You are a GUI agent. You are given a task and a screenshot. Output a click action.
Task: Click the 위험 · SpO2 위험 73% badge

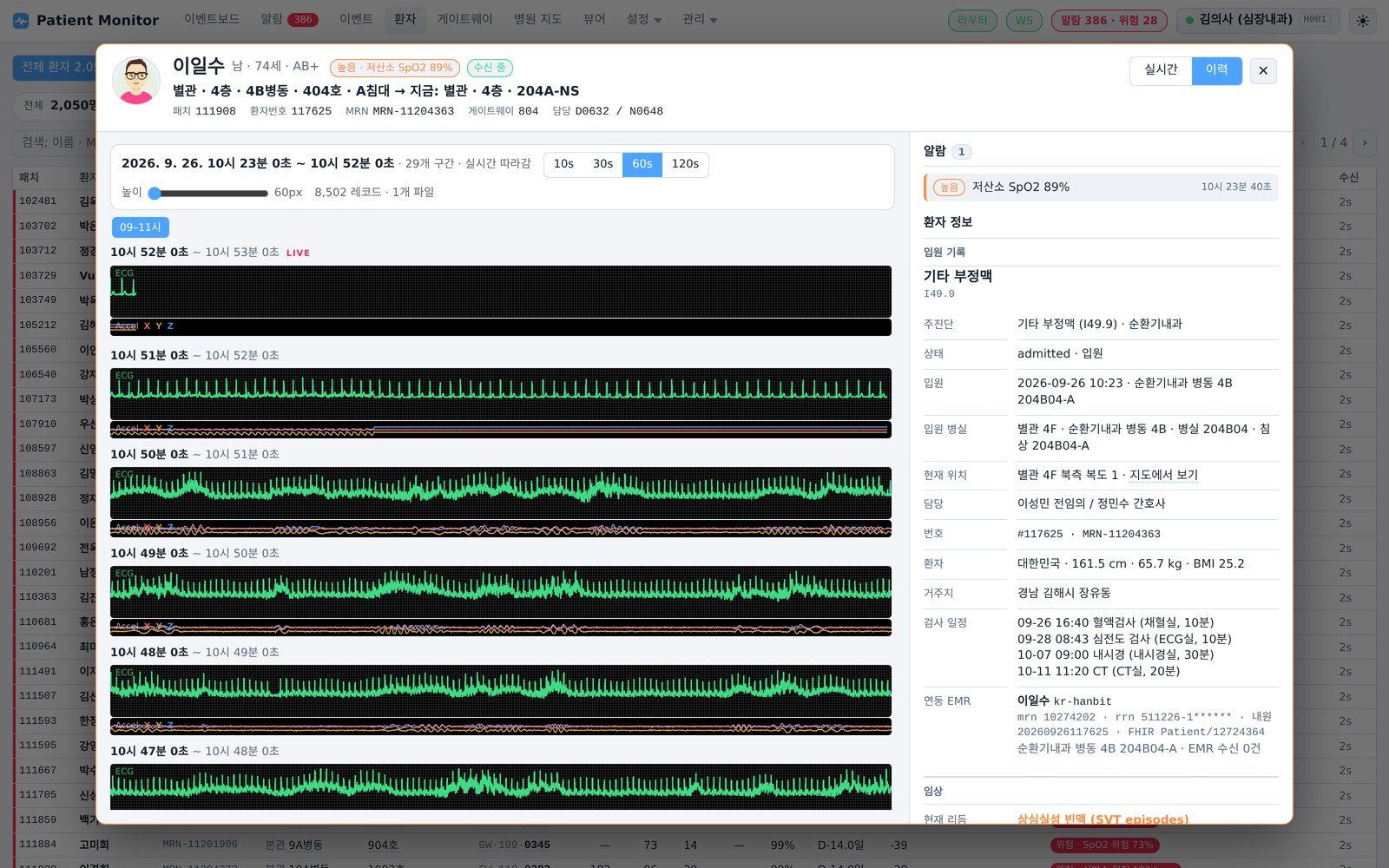(x=1105, y=845)
